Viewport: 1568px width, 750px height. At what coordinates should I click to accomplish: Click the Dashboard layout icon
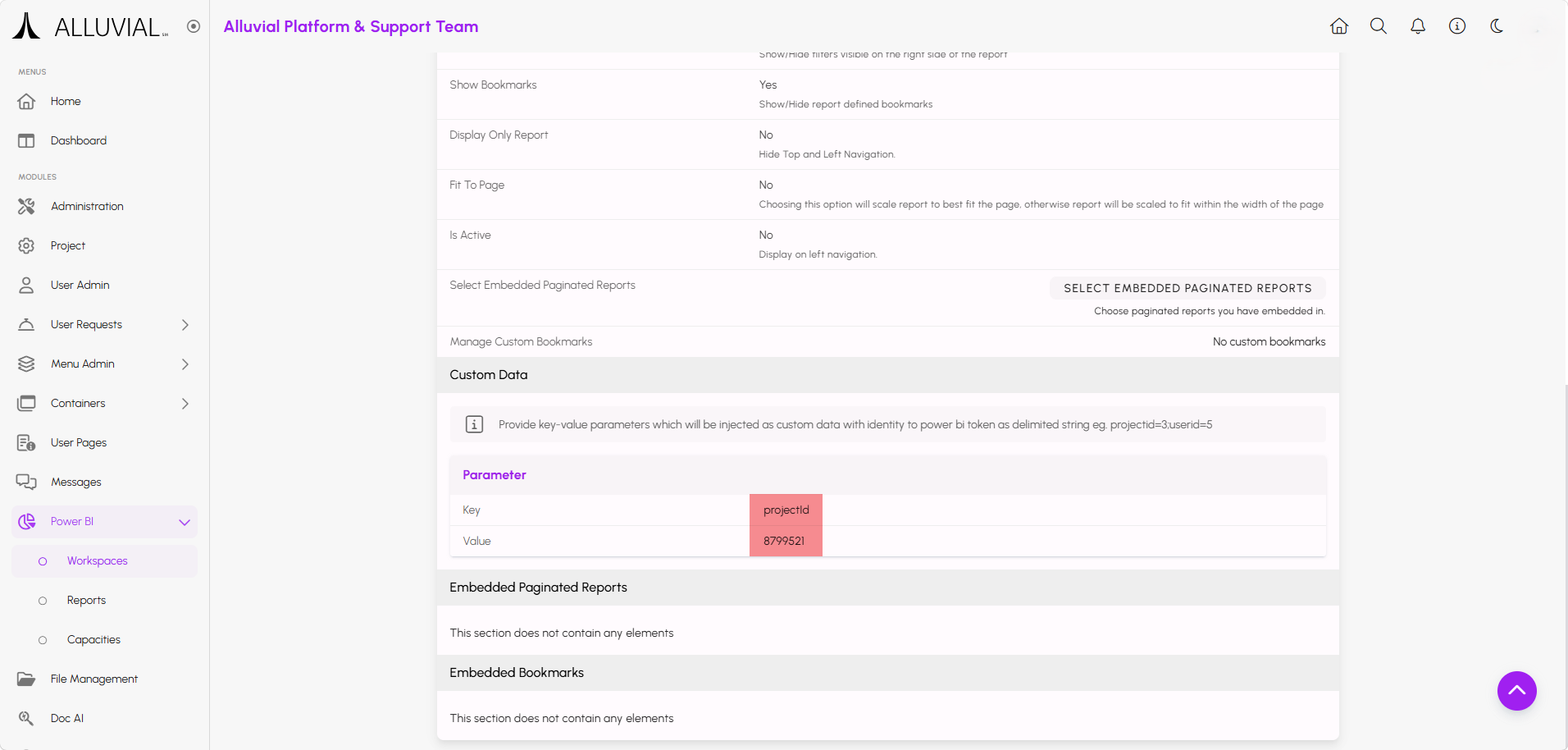click(x=26, y=140)
